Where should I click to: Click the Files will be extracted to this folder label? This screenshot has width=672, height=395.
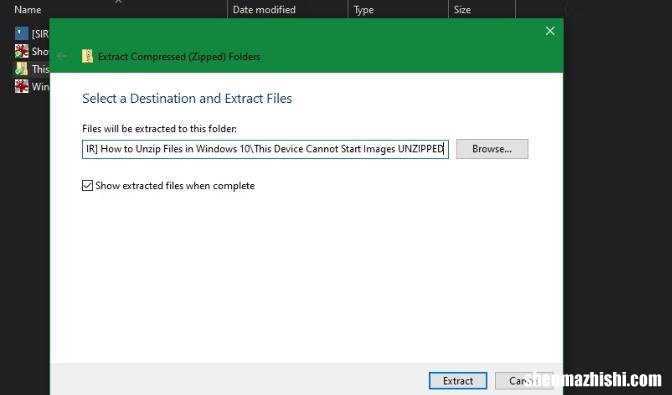coord(159,129)
